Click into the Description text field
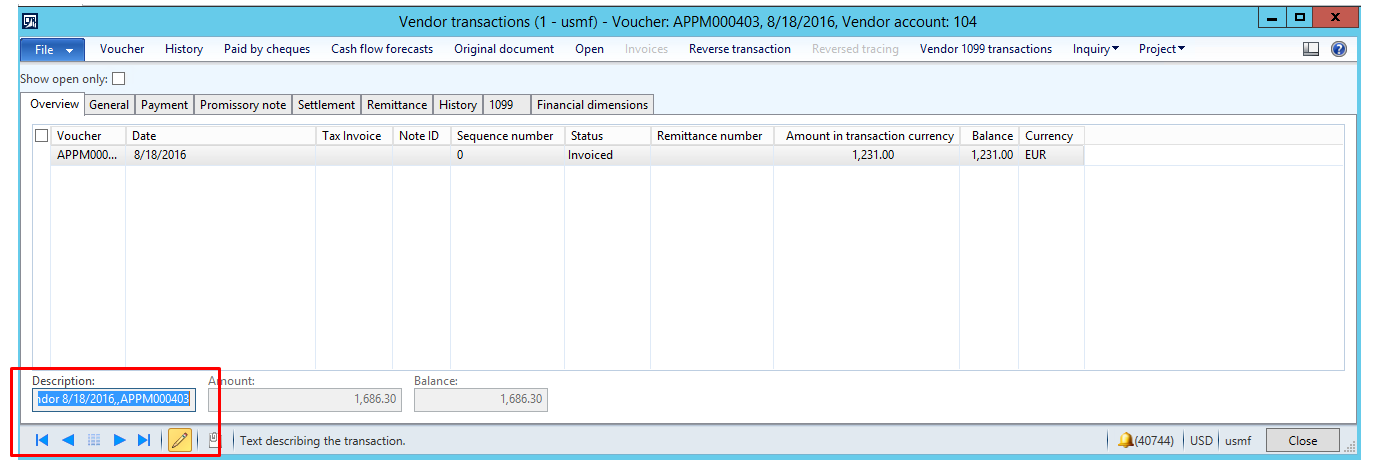This screenshot has height=466, width=1380. (112, 399)
